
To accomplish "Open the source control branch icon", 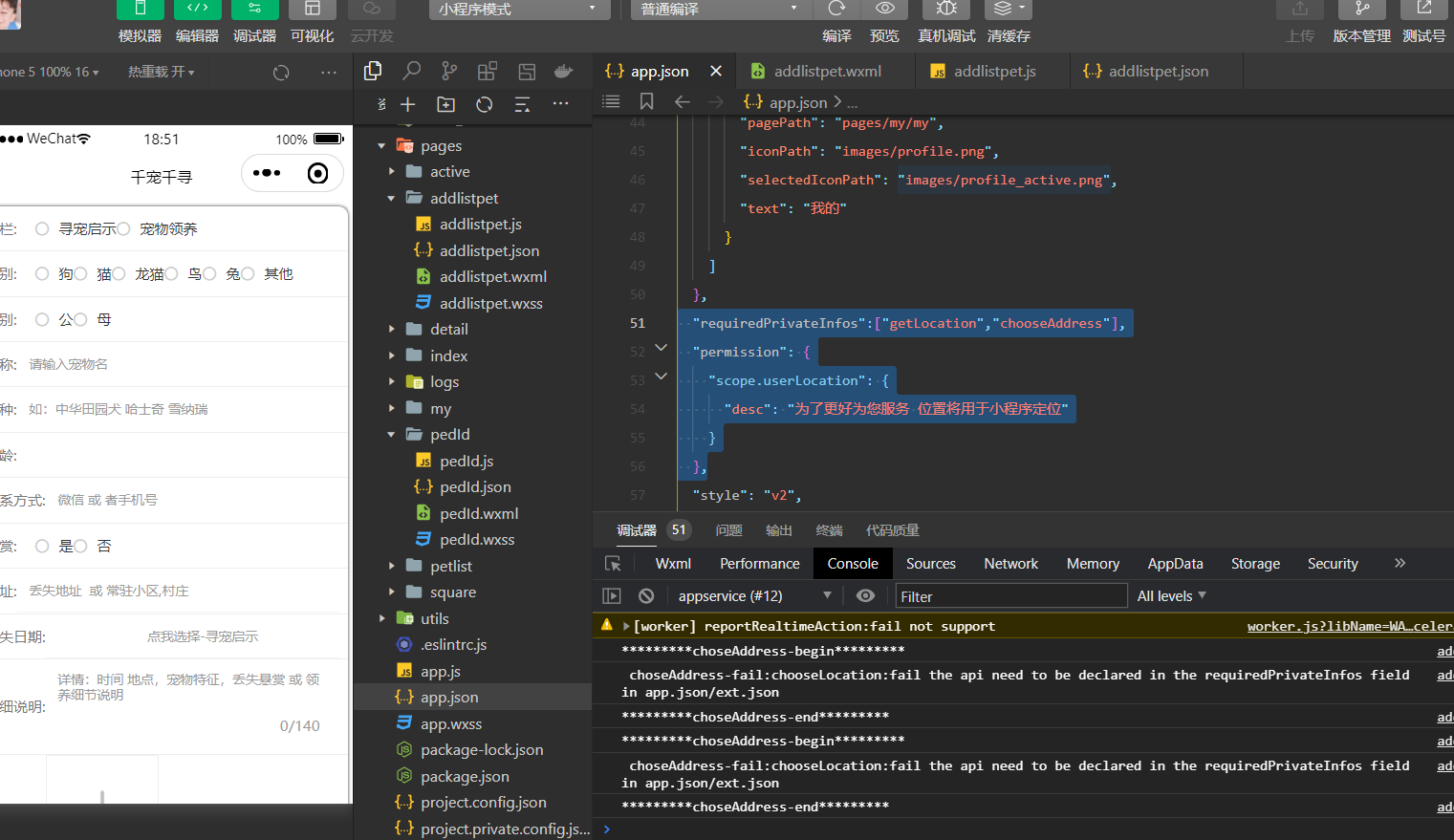I will click(x=449, y=71).
